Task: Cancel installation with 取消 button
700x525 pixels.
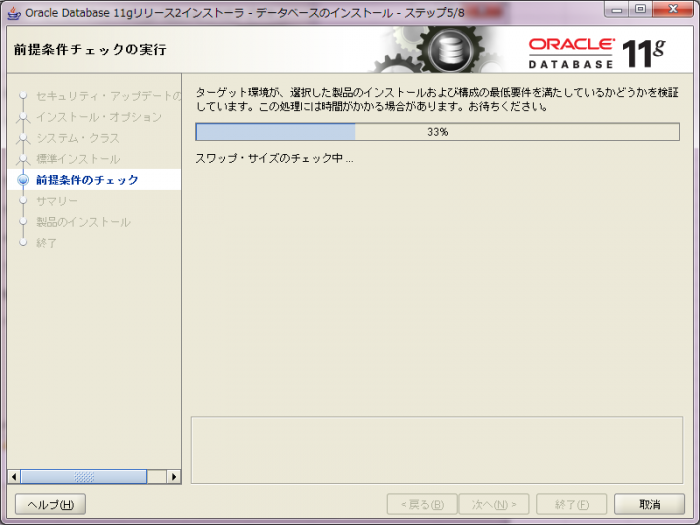Action: click(650, 504)
